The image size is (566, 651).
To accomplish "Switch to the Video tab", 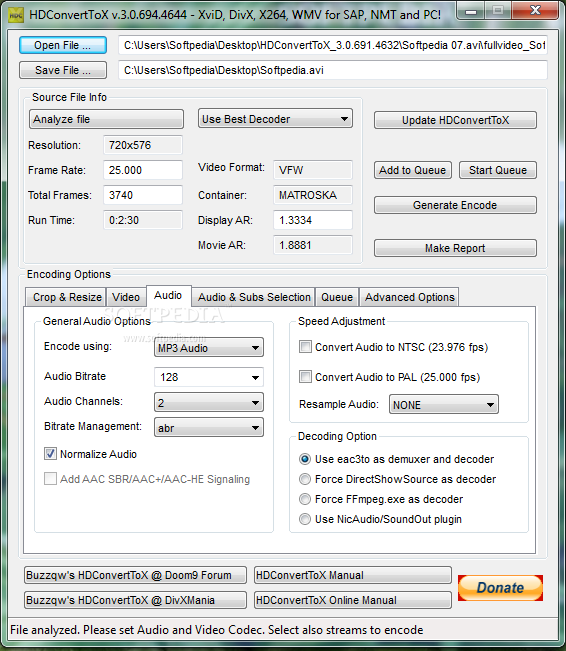I will coord(126,297).
